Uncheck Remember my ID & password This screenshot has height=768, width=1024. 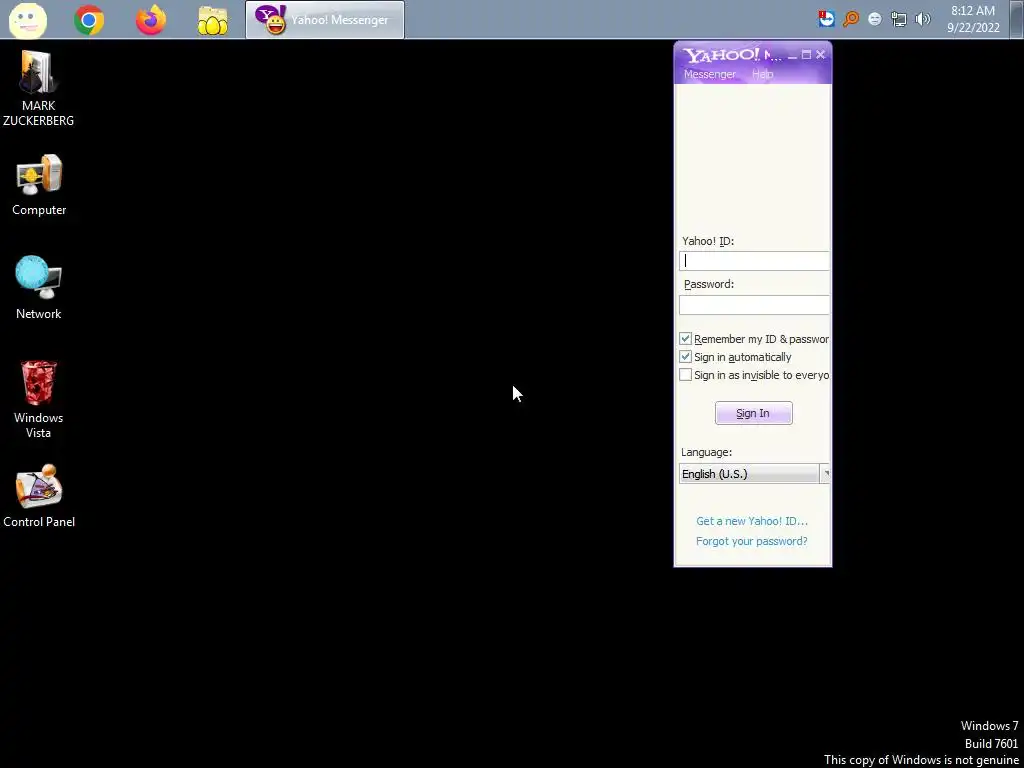[685, 339]
